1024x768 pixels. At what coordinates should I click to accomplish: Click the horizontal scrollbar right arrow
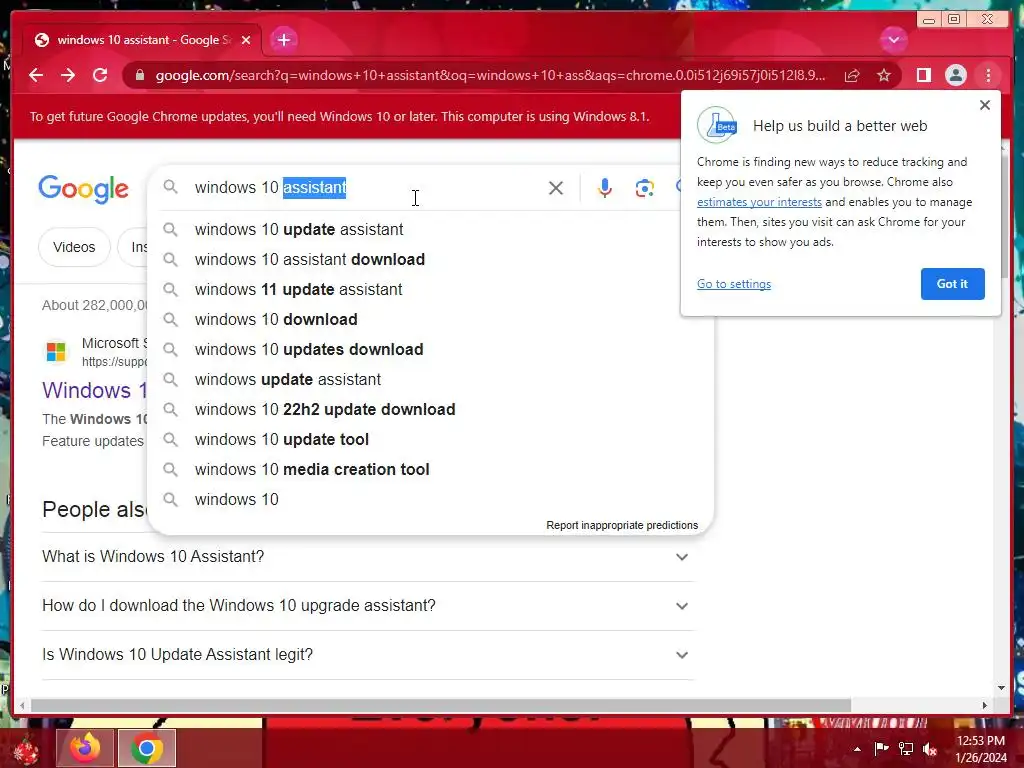985,705
